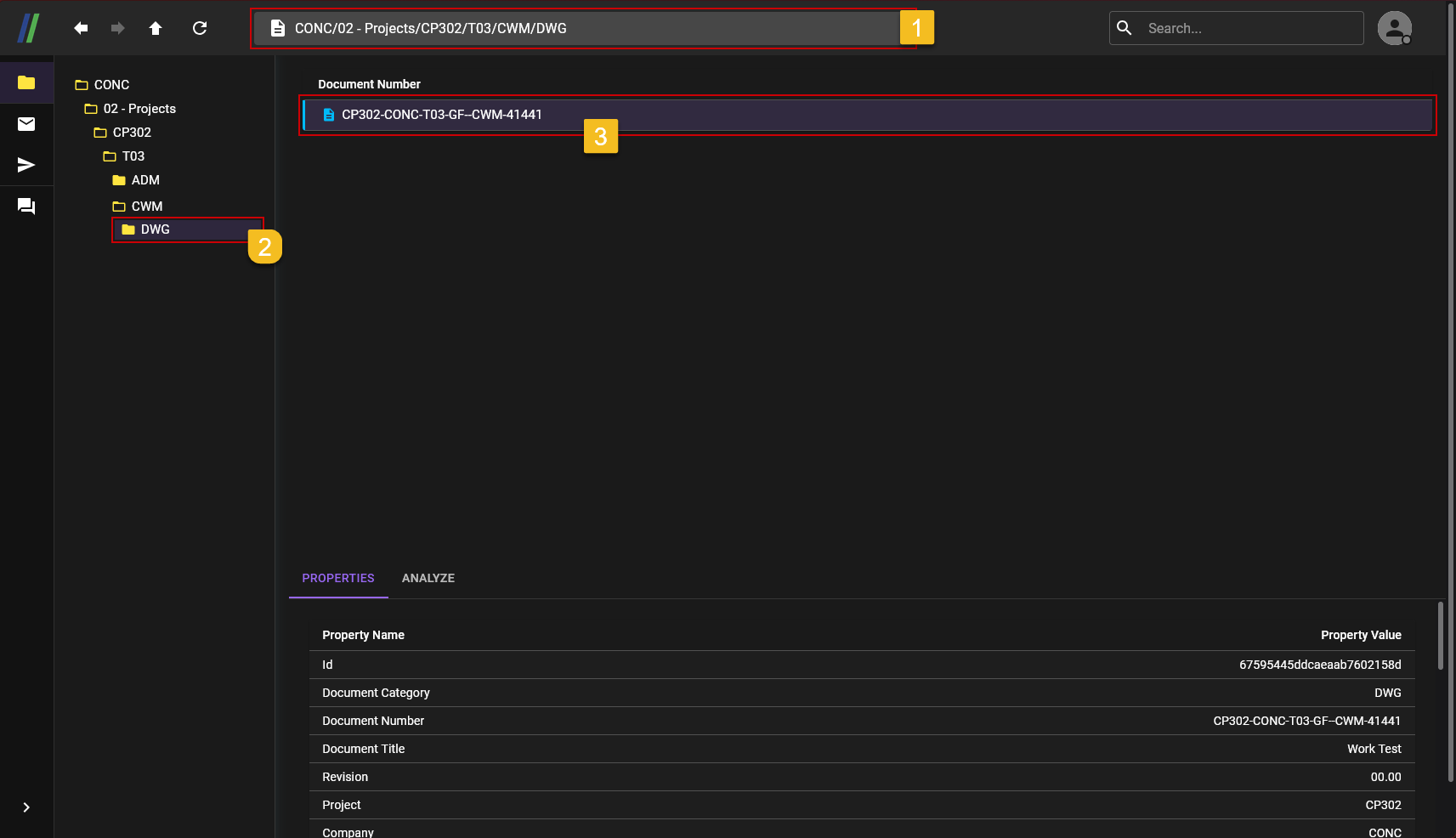
Task: Click the search magnifier icon
Action: click(1124, 27)
